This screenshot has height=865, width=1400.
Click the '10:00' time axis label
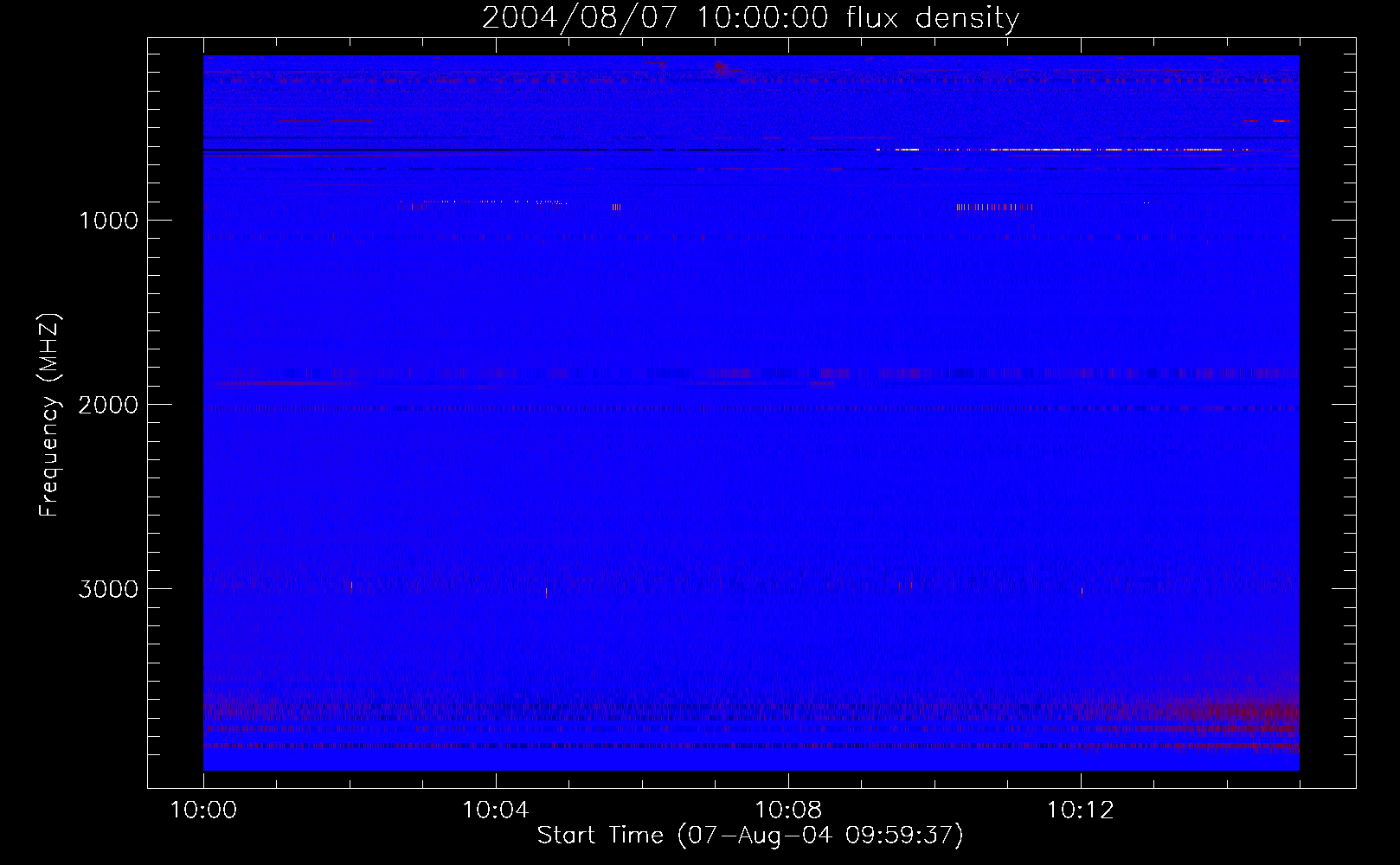[x=203, y=810]
